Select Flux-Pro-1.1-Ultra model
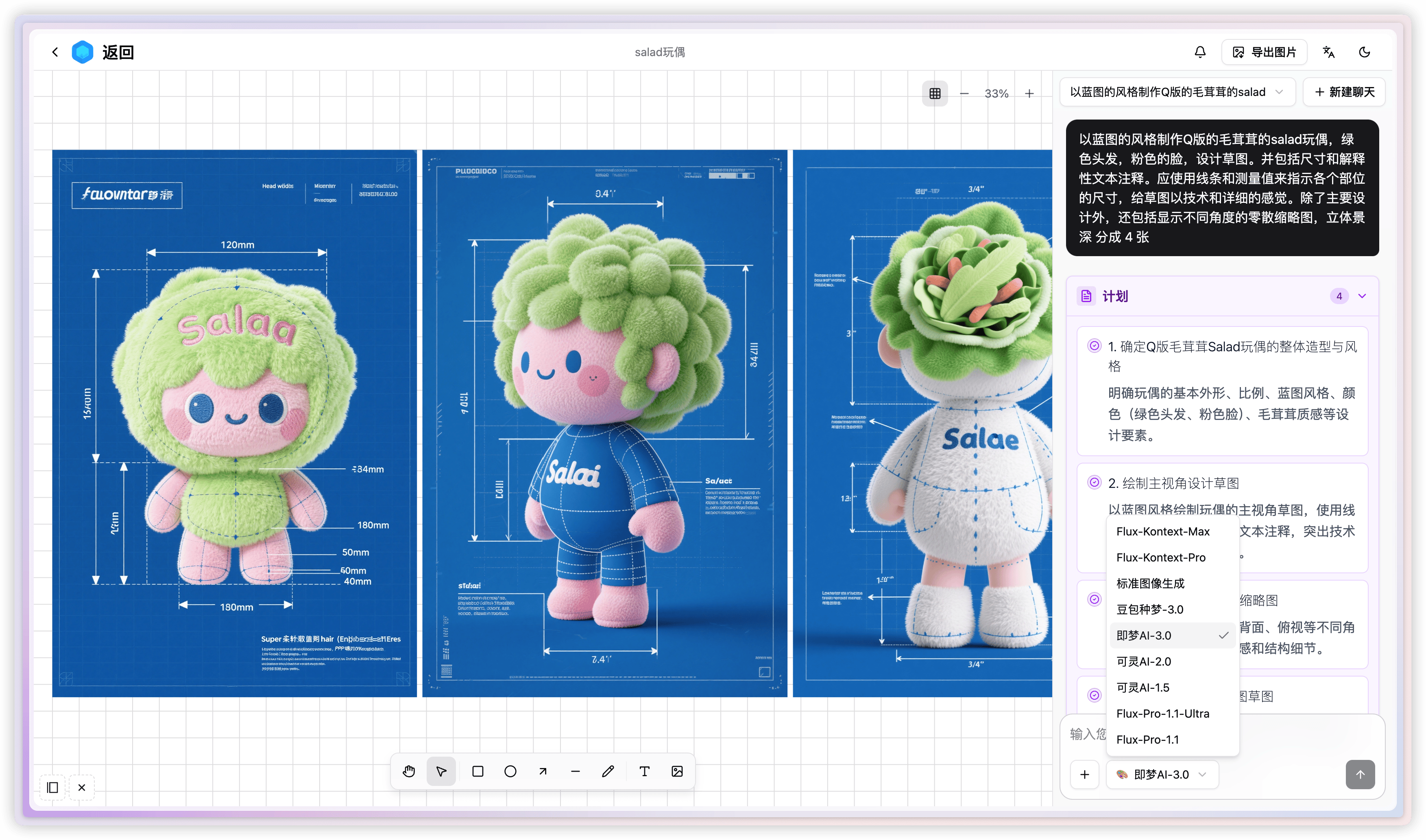 click(x=1172, y=714)
